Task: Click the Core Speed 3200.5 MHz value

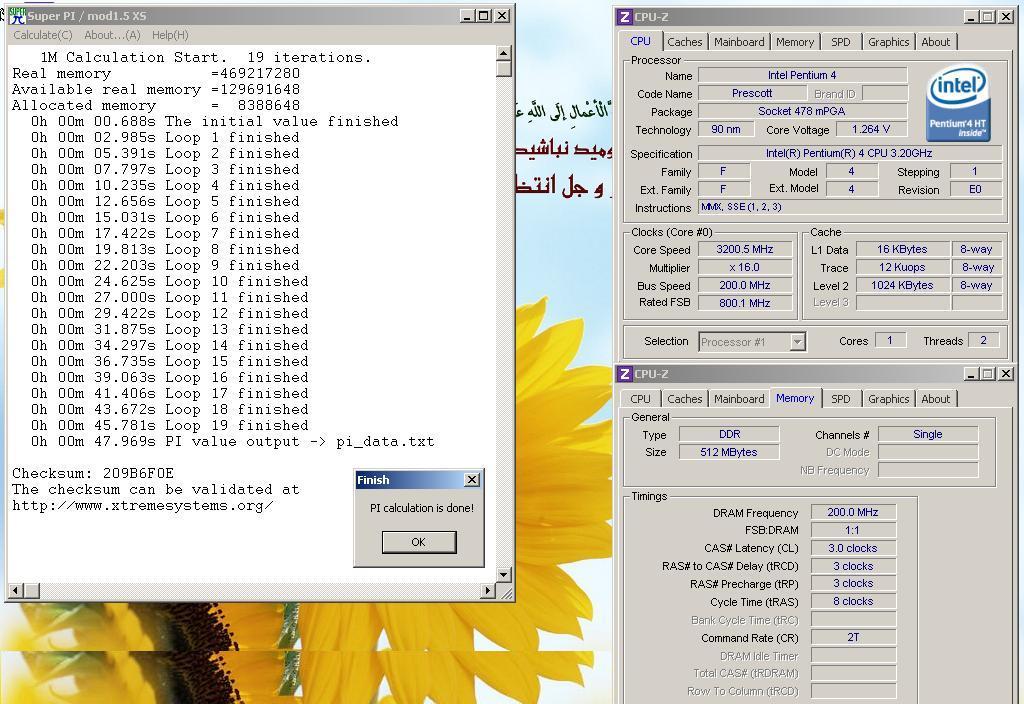Action: [x=745, y=249]
